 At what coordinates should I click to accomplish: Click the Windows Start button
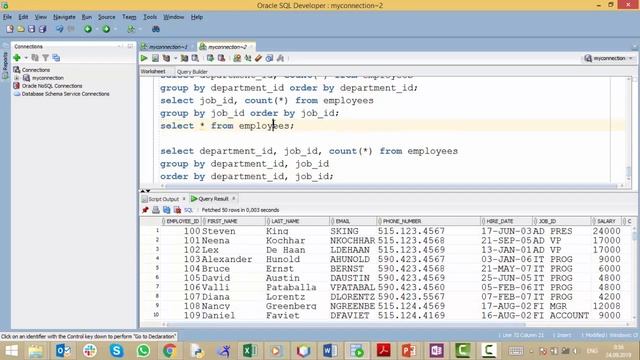pos(11,351)
